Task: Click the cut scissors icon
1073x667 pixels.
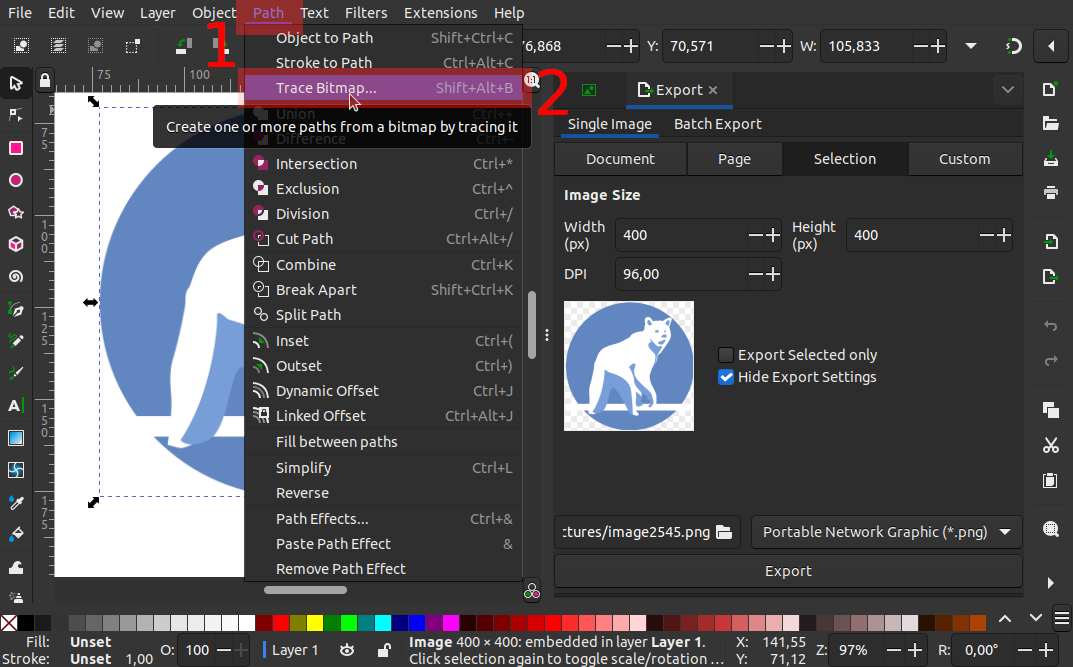Action: tap(1050, 445)
